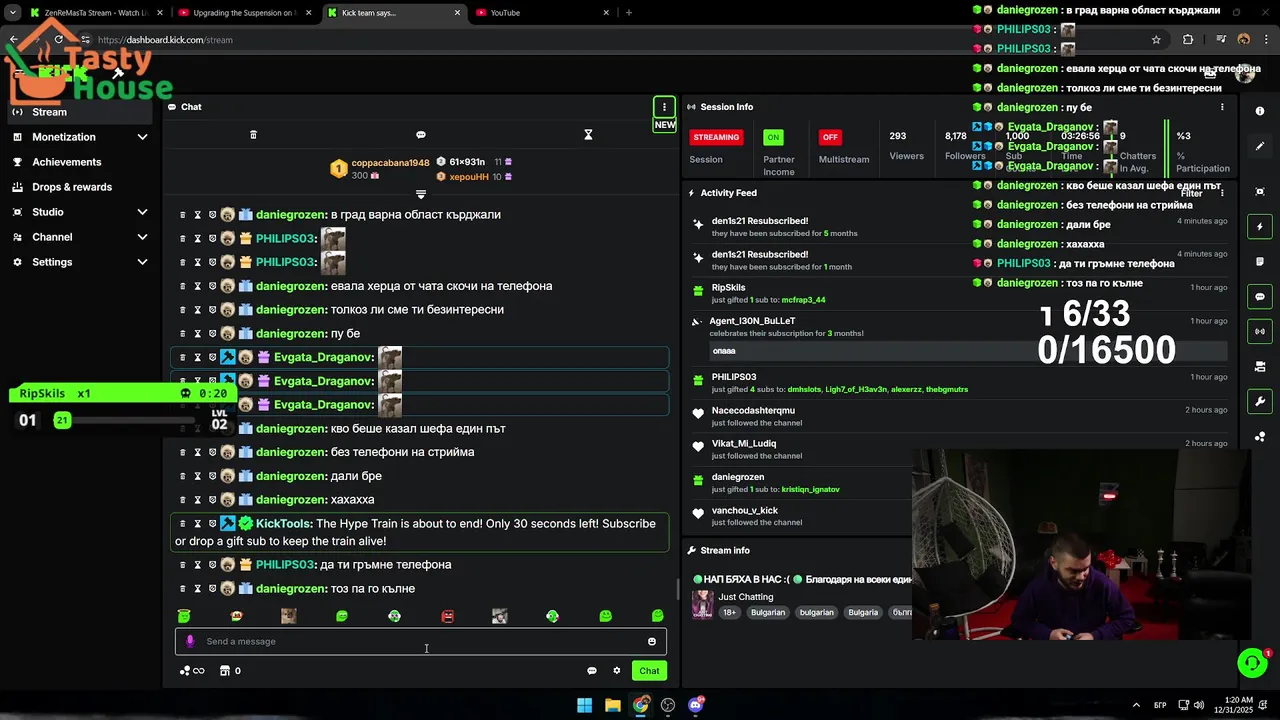Click the speech bubble icon in Chat toolbar

click(421, 135)
